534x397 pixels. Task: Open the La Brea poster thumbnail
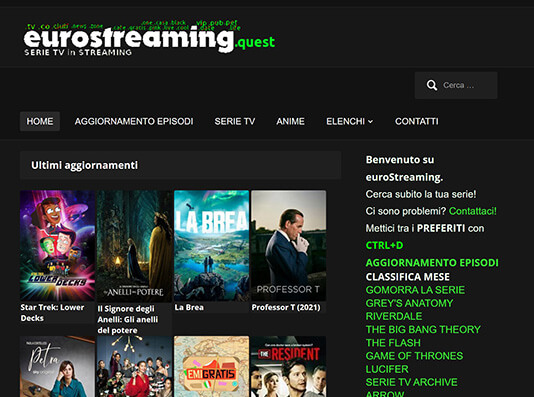click(211, 245)
